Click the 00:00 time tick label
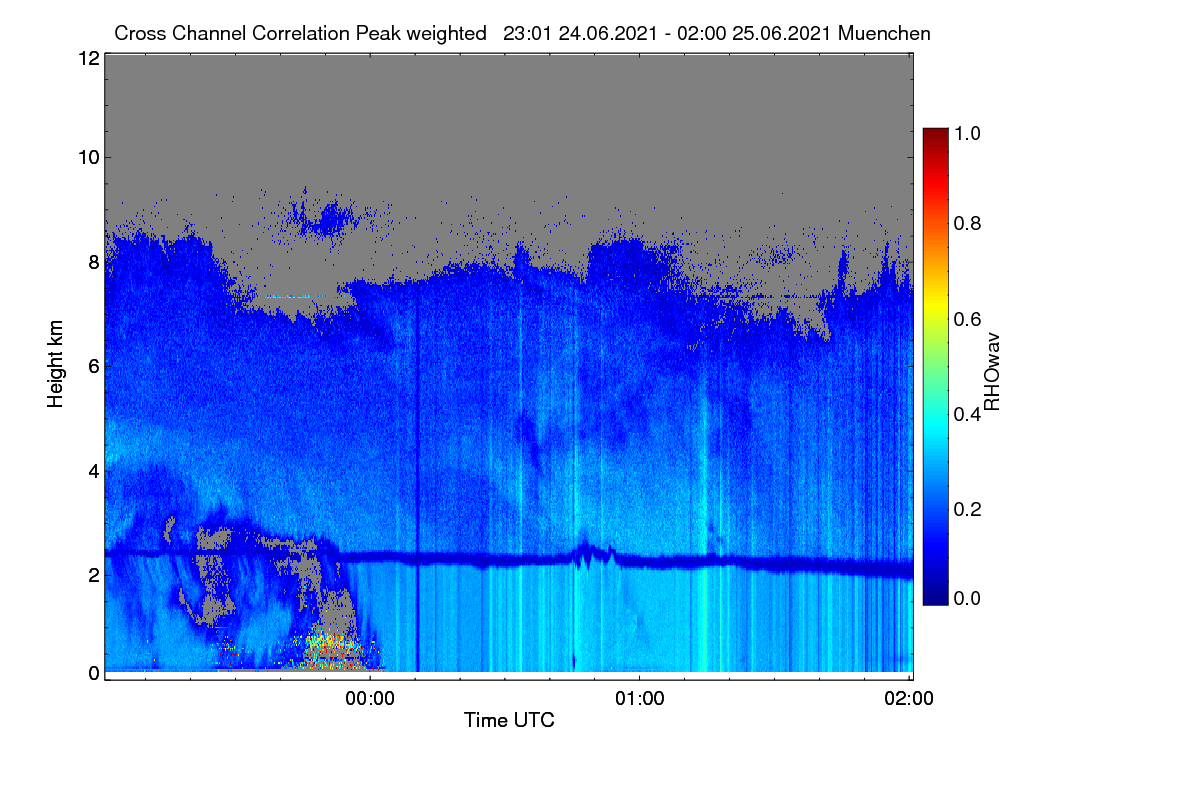The height and width of the screenshot is (800, 1200). (x=370, y=700)
